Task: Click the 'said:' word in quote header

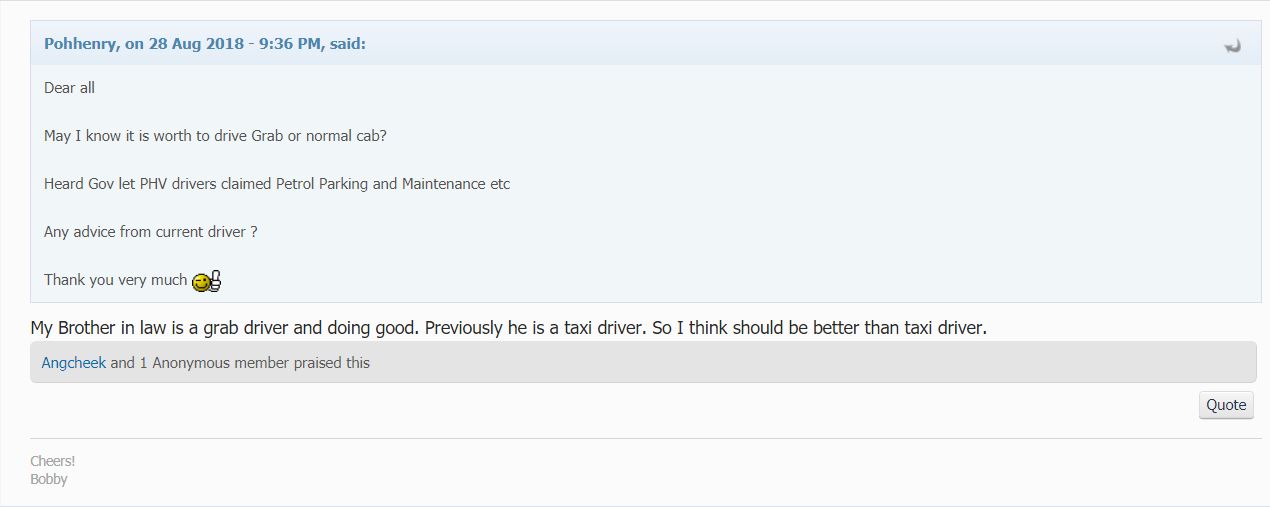Action: coord(347,44)
